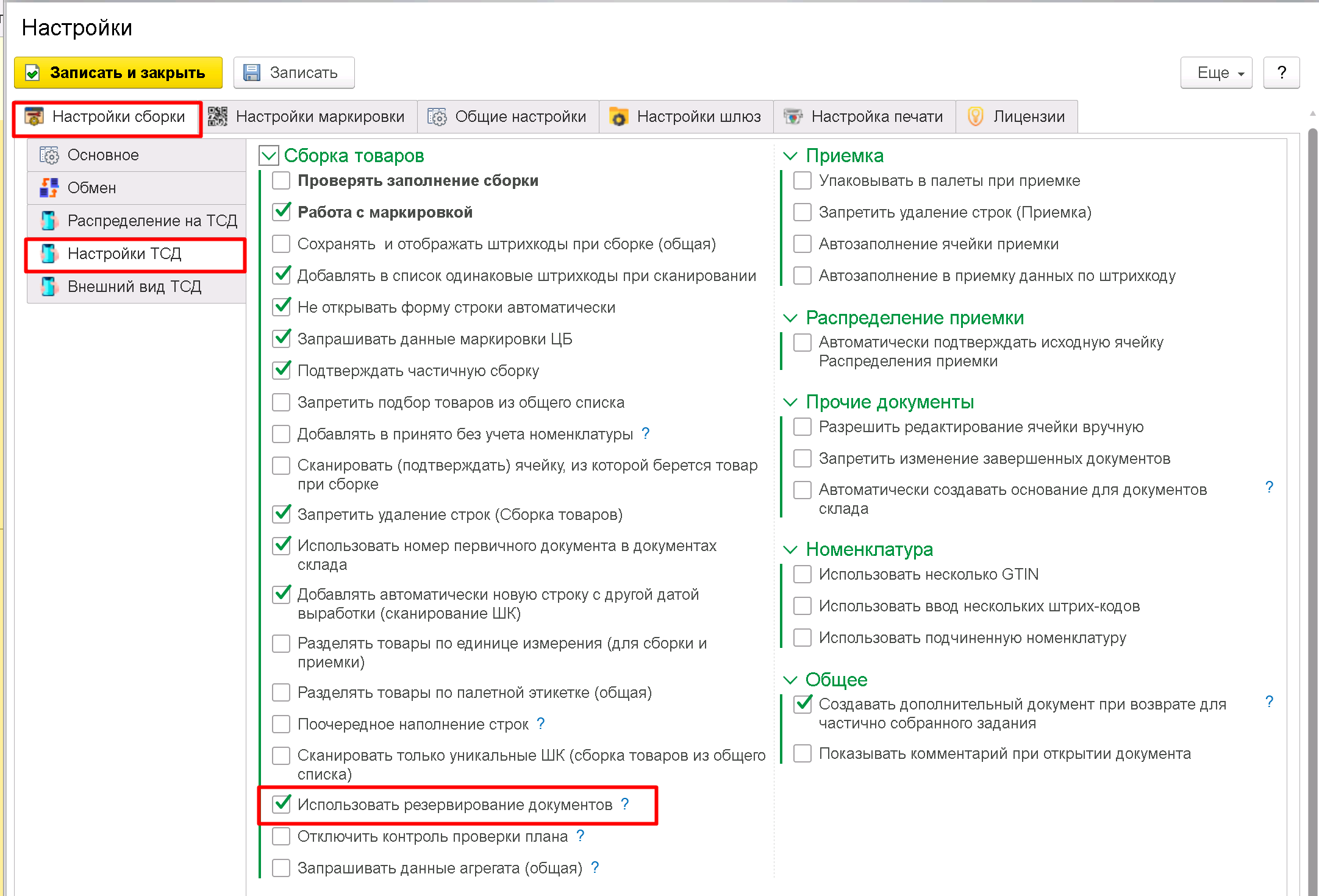Open Обмен sidebar section
The height and width of the screenshot is (896, 1319).
(x=137, y=188)
